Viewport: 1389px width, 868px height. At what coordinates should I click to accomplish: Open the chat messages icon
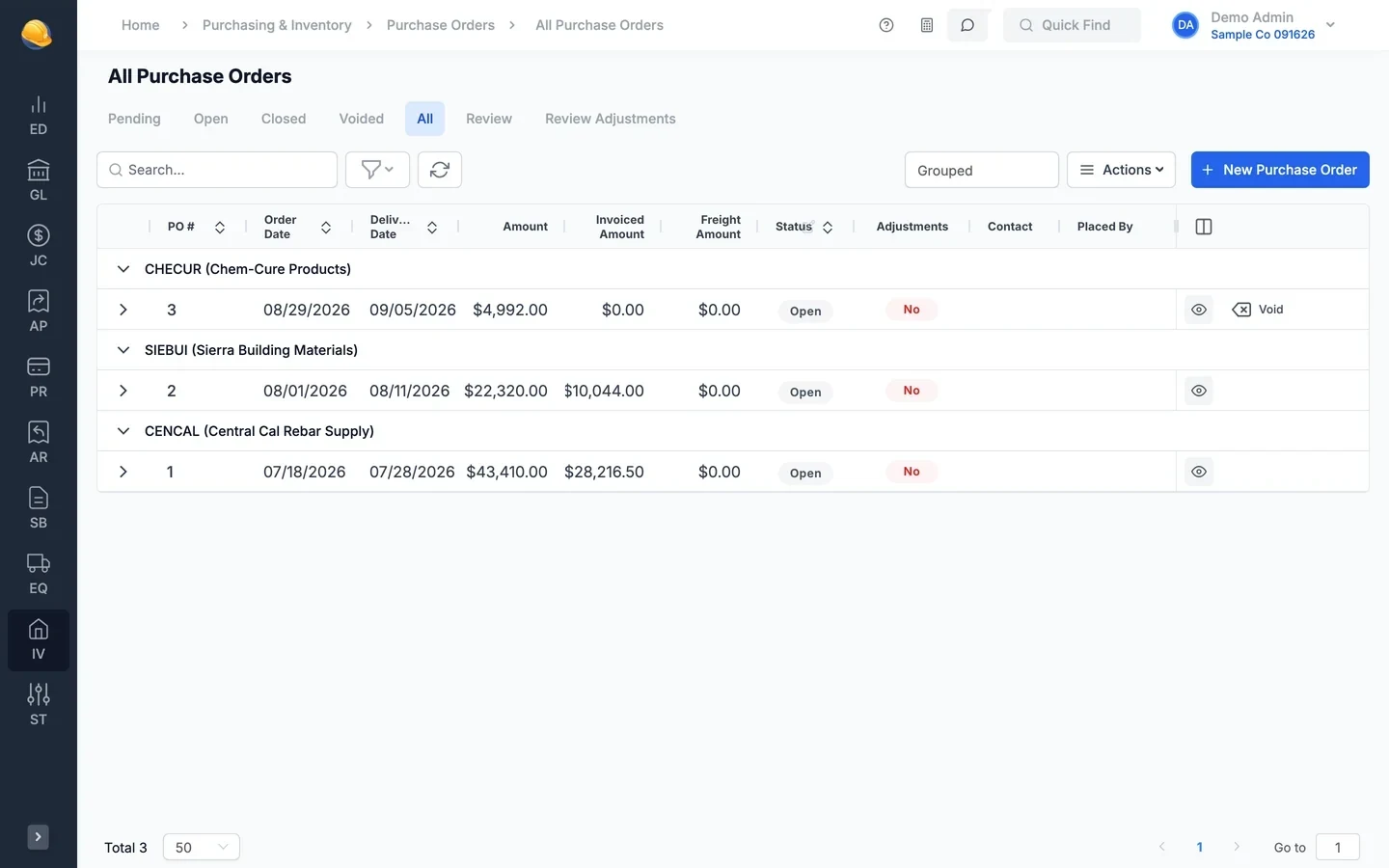click(x=967, y=25)
